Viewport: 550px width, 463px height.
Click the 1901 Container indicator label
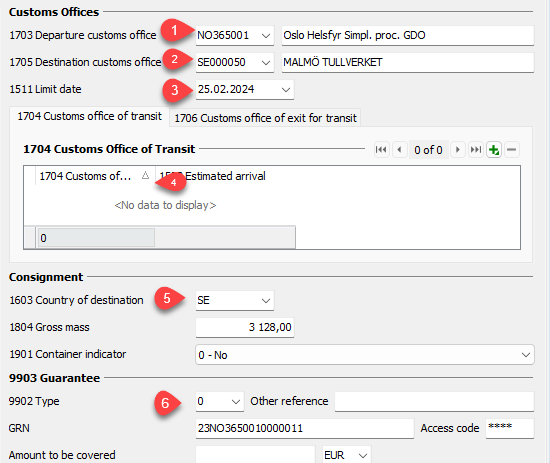click(x=68, y=354)
